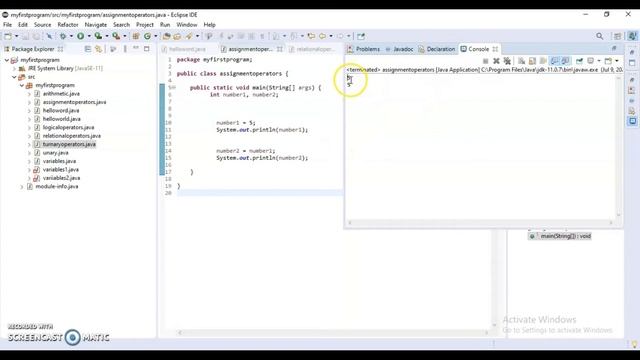Click the Open Task toolbar icon
640x360 pixels.
(x=177, y=36)
